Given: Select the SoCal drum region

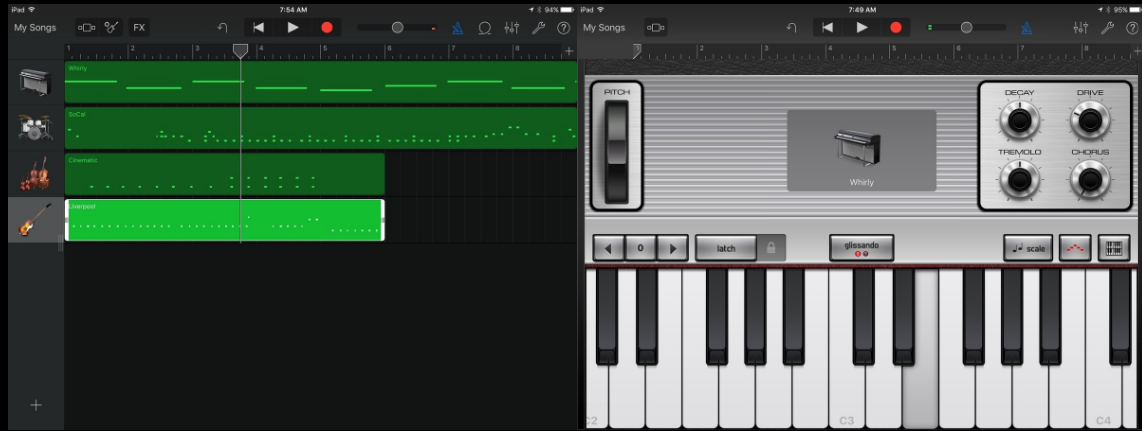Looking at the screenshot, I should click(320, 128).
